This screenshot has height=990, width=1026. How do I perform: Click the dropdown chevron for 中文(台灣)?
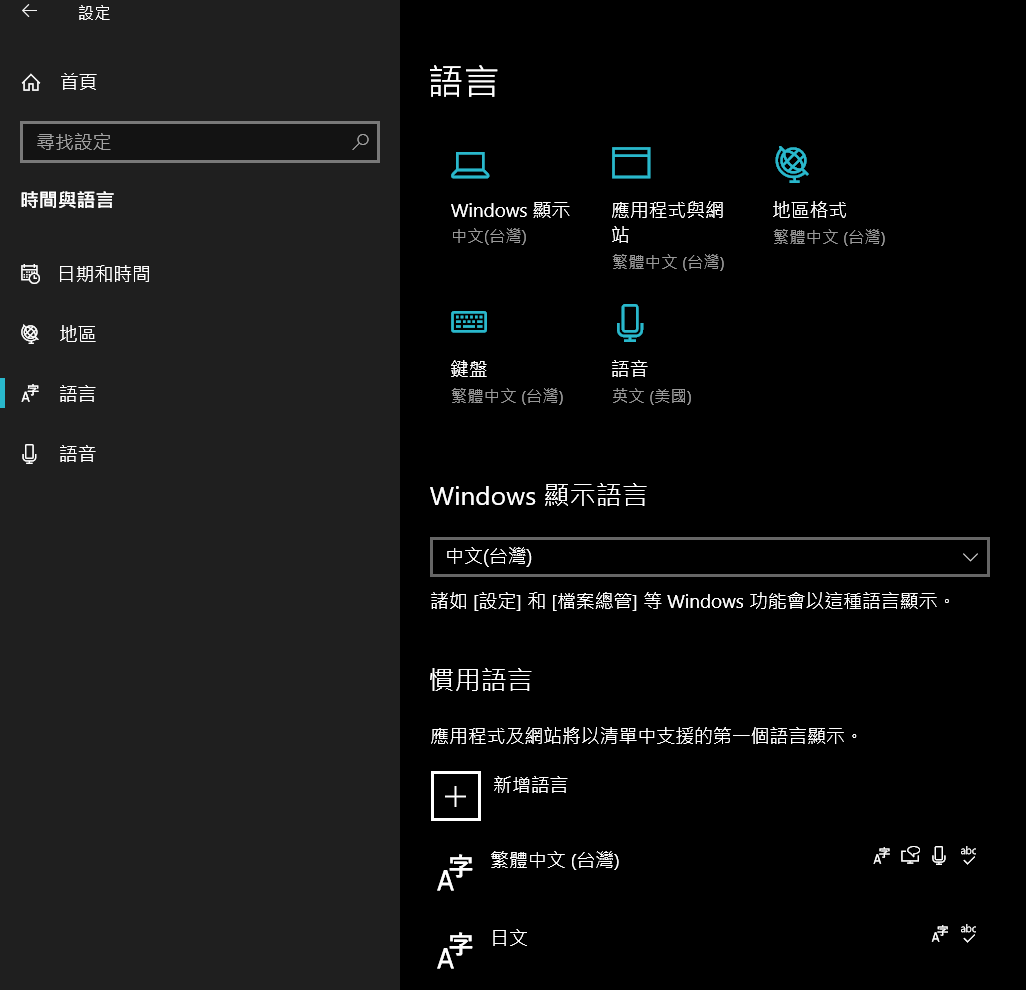pos(970,557)
